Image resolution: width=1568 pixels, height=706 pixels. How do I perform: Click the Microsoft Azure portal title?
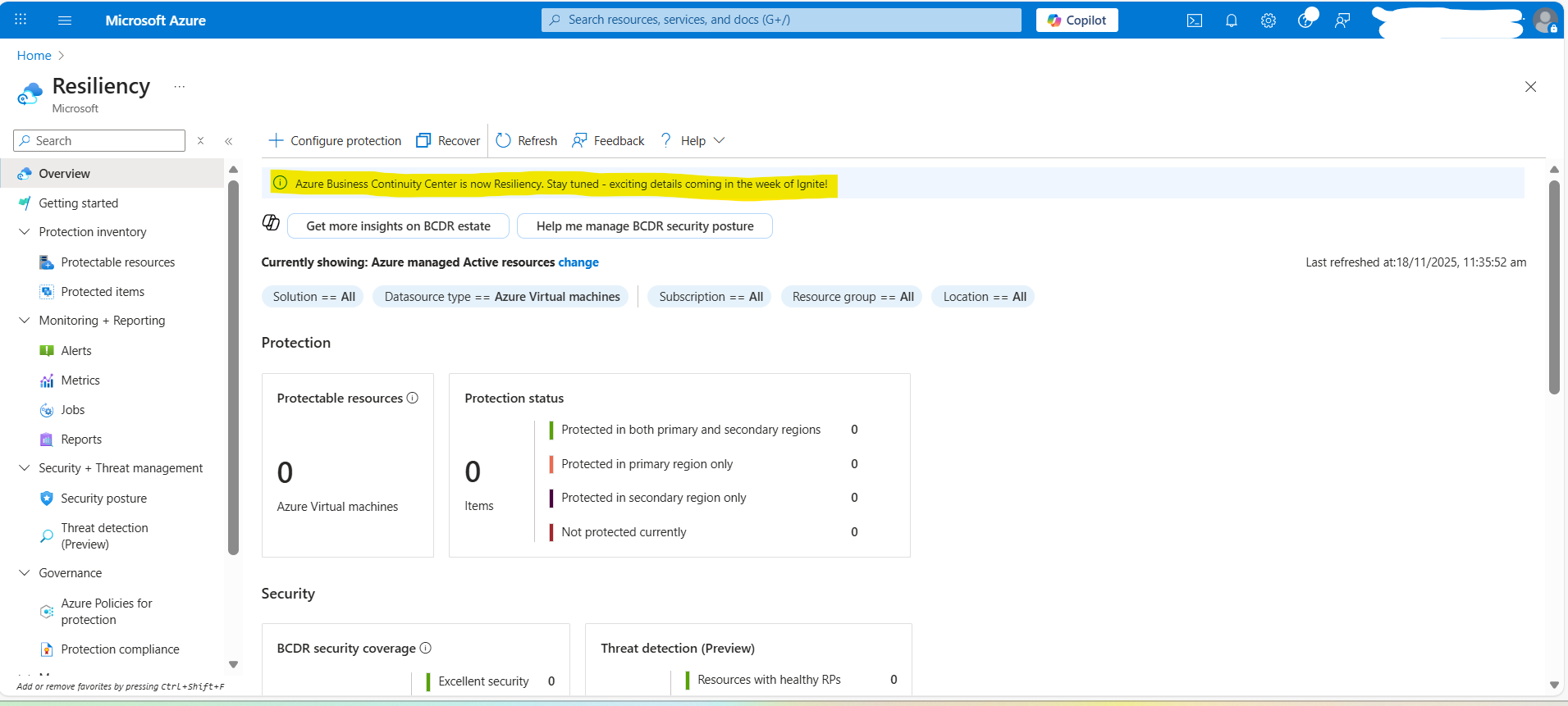pos(155,20)
